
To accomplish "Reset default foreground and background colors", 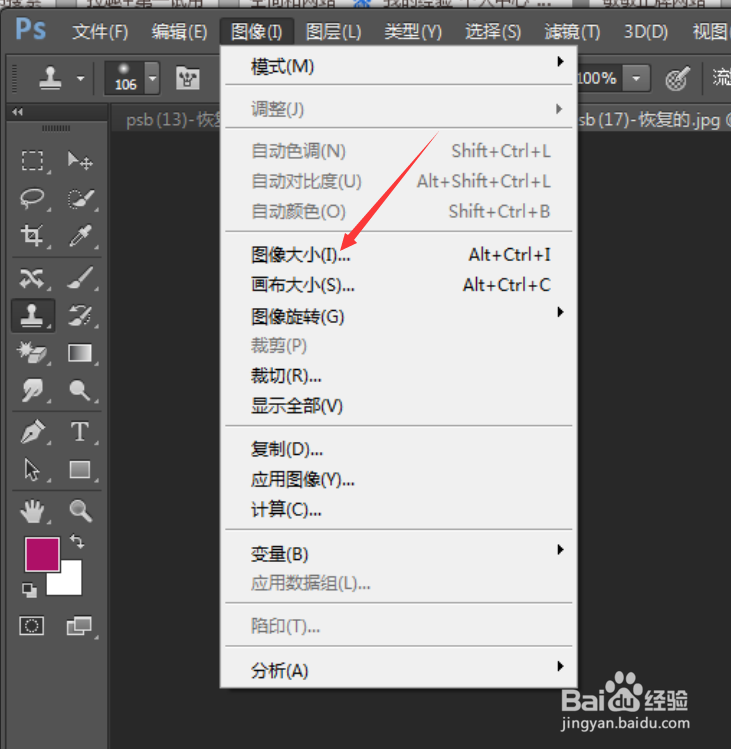I will pyautogui.click(x=30, y=590).
